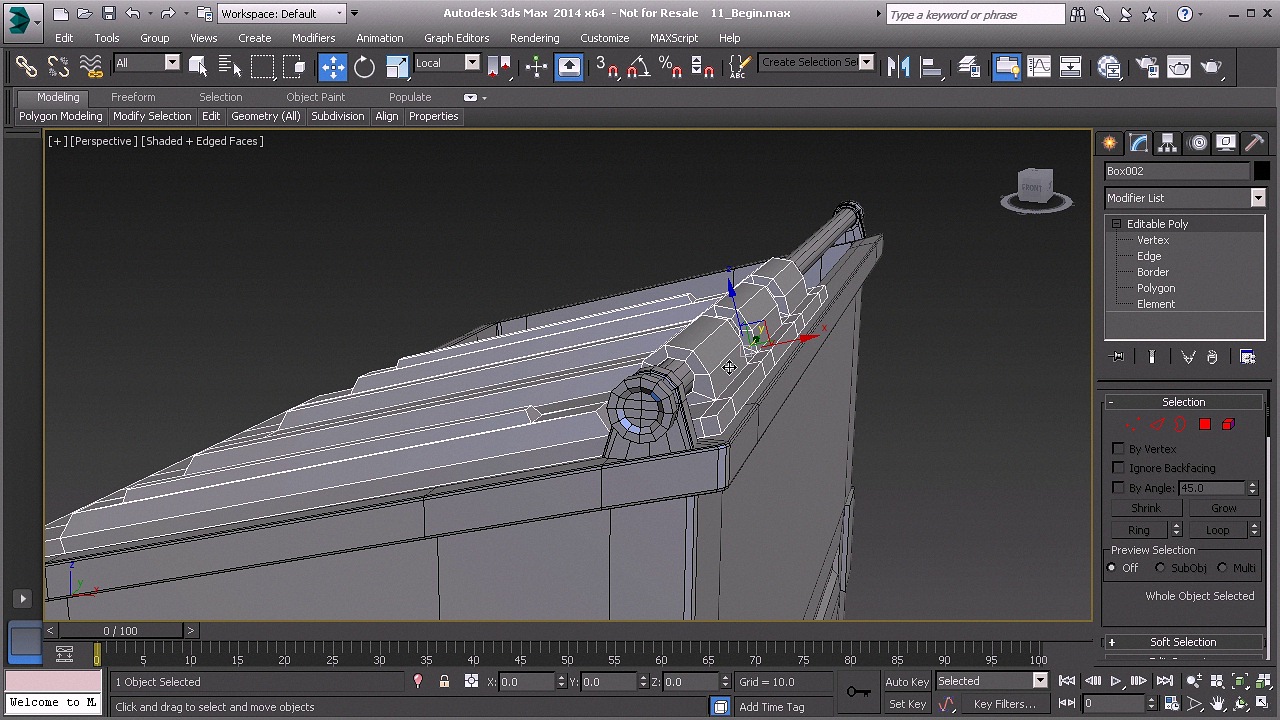Screen dimensions: 1280x720
Task: Click the Ring selection button
Action: click(1139, 530)
